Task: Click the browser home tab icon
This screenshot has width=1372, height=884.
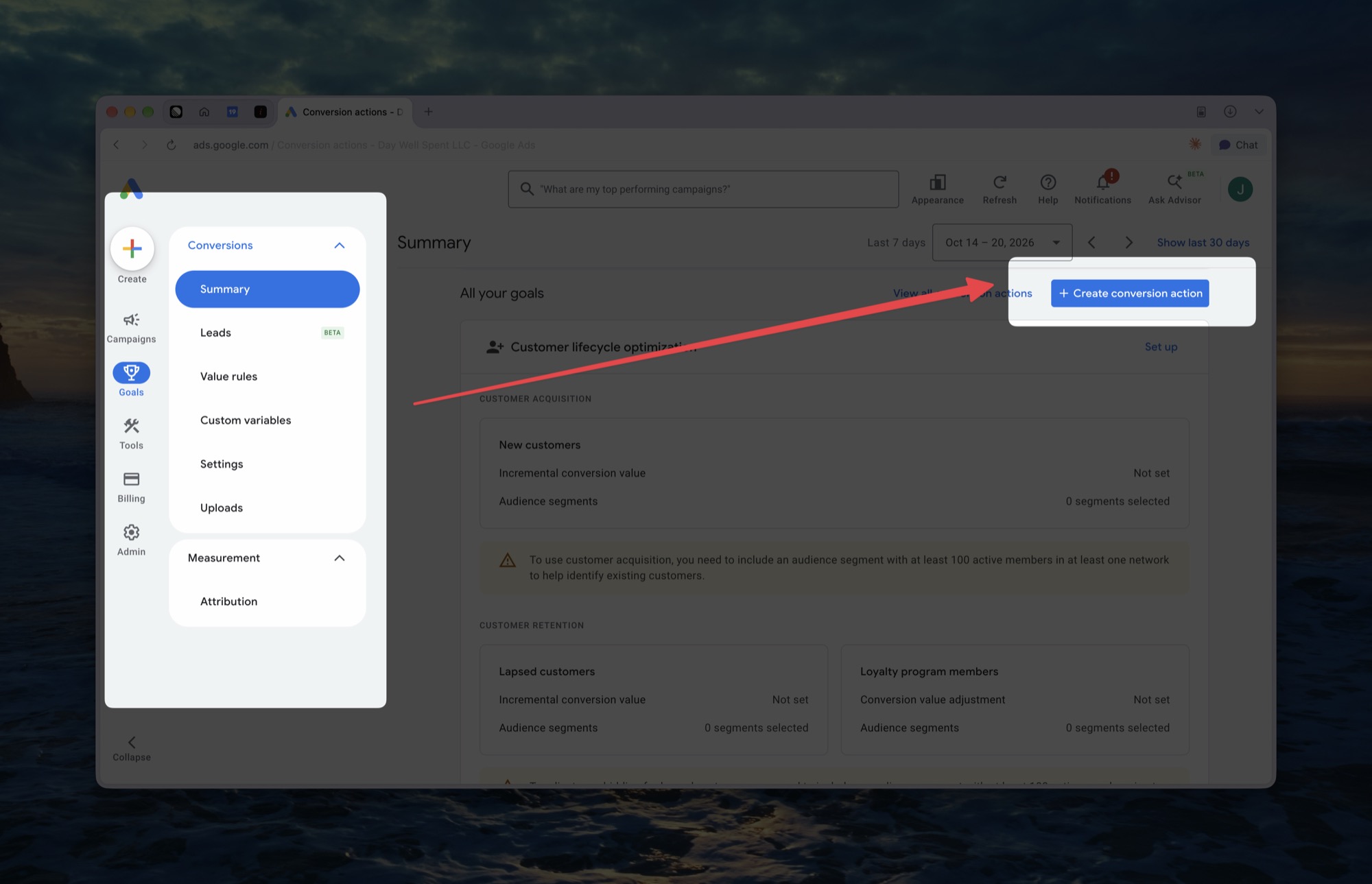Action: (x=204, y=112)
